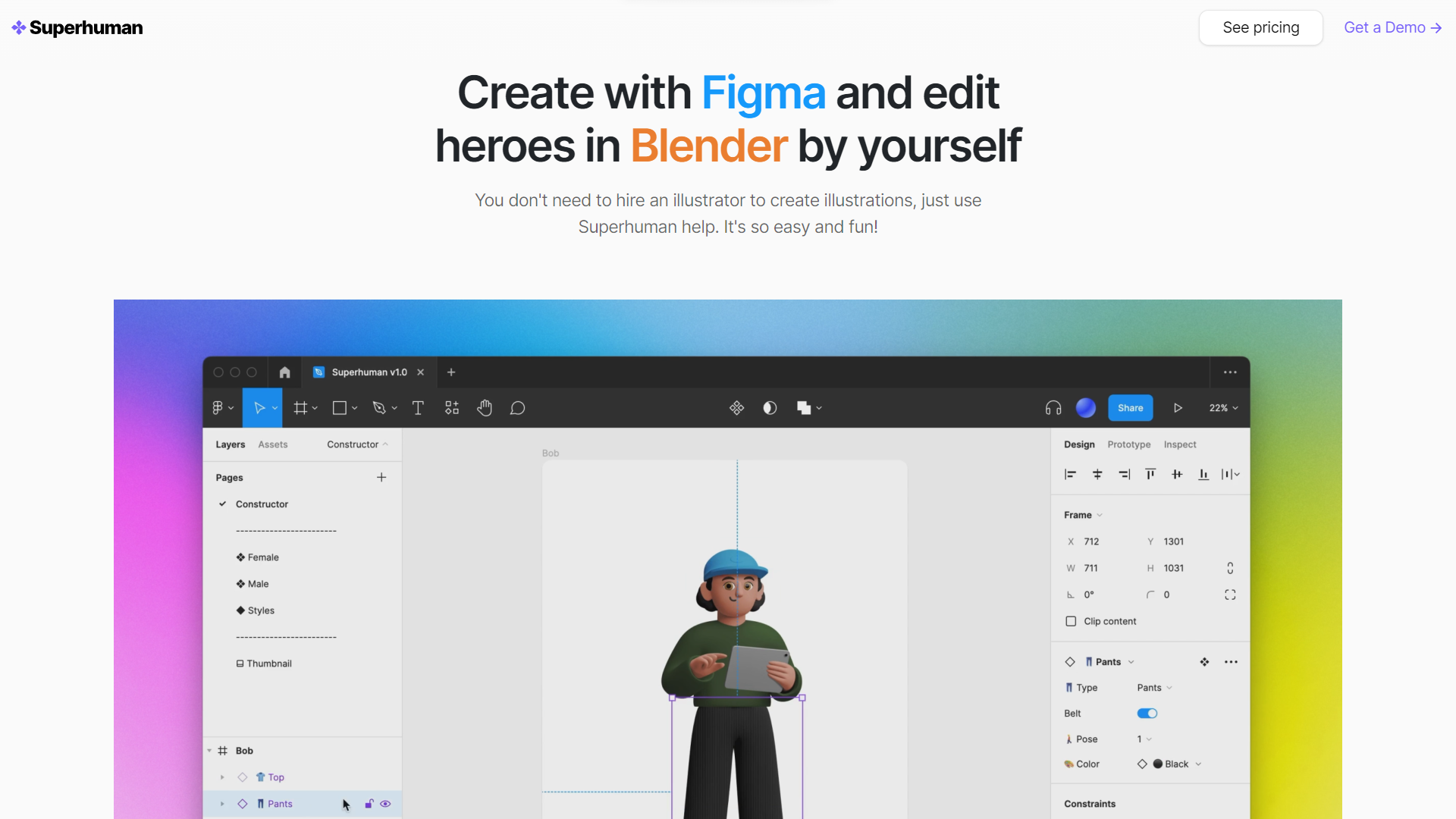The width and height of the screenshot is (1456, 819).
Task: Click the See pricing button
Action: tap(1261, 27)
